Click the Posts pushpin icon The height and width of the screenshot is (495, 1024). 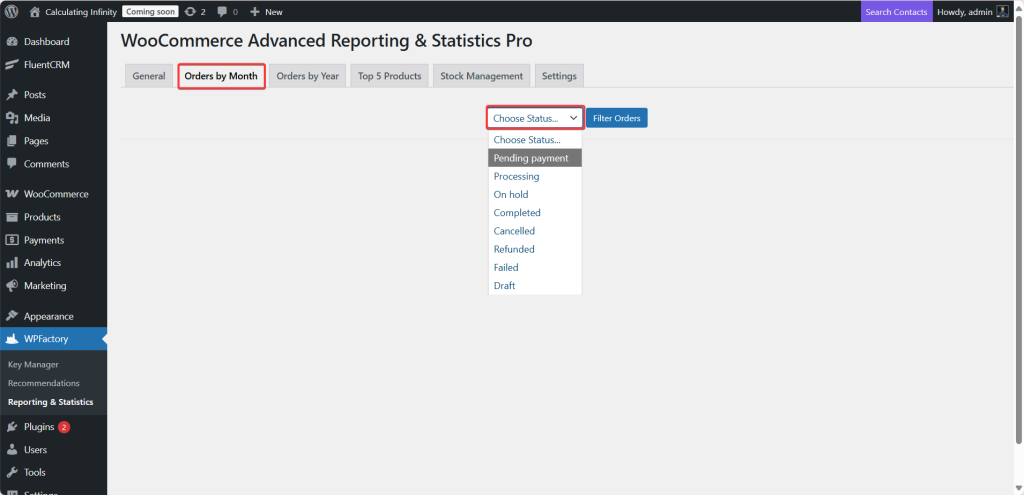pyautogui.click(x=12, y=95)
